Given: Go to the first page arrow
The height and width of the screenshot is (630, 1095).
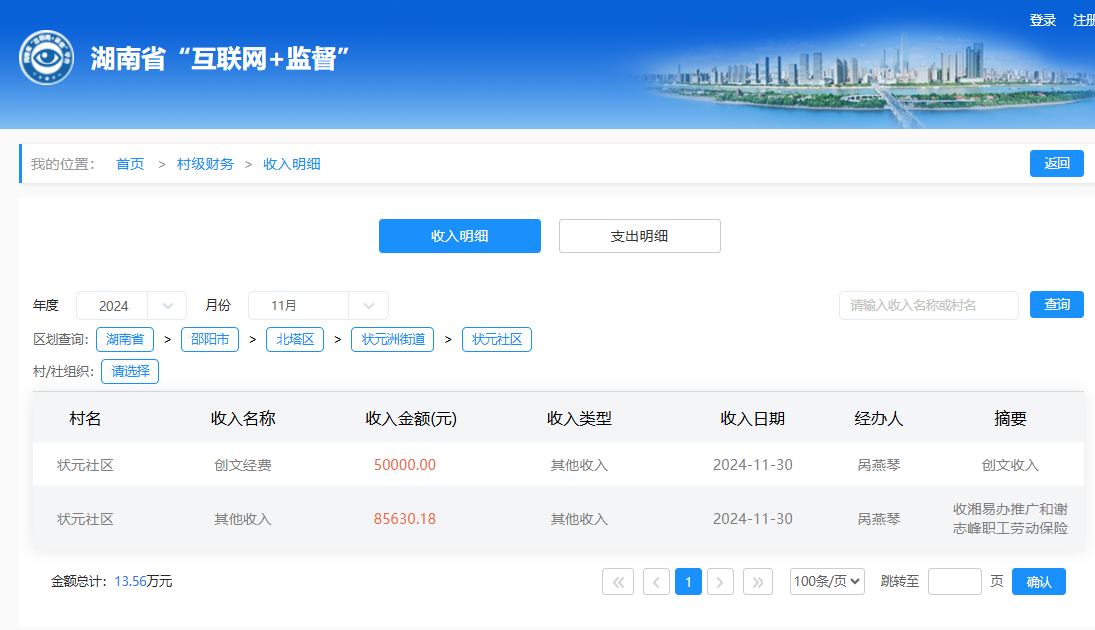Looking at the screenshot, I should point(618,582).
